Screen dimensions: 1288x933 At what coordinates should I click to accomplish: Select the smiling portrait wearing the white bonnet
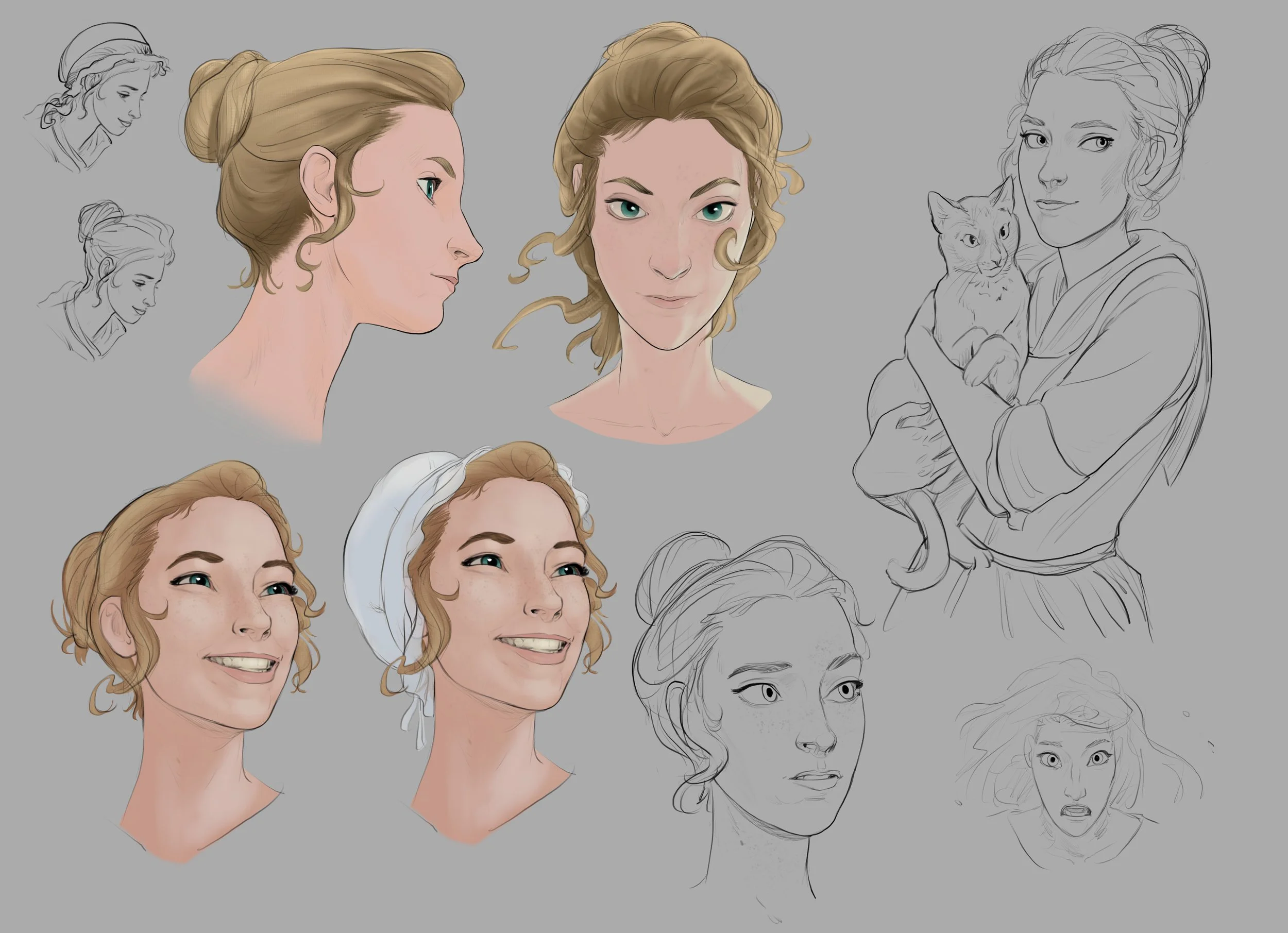pos(480,644)
